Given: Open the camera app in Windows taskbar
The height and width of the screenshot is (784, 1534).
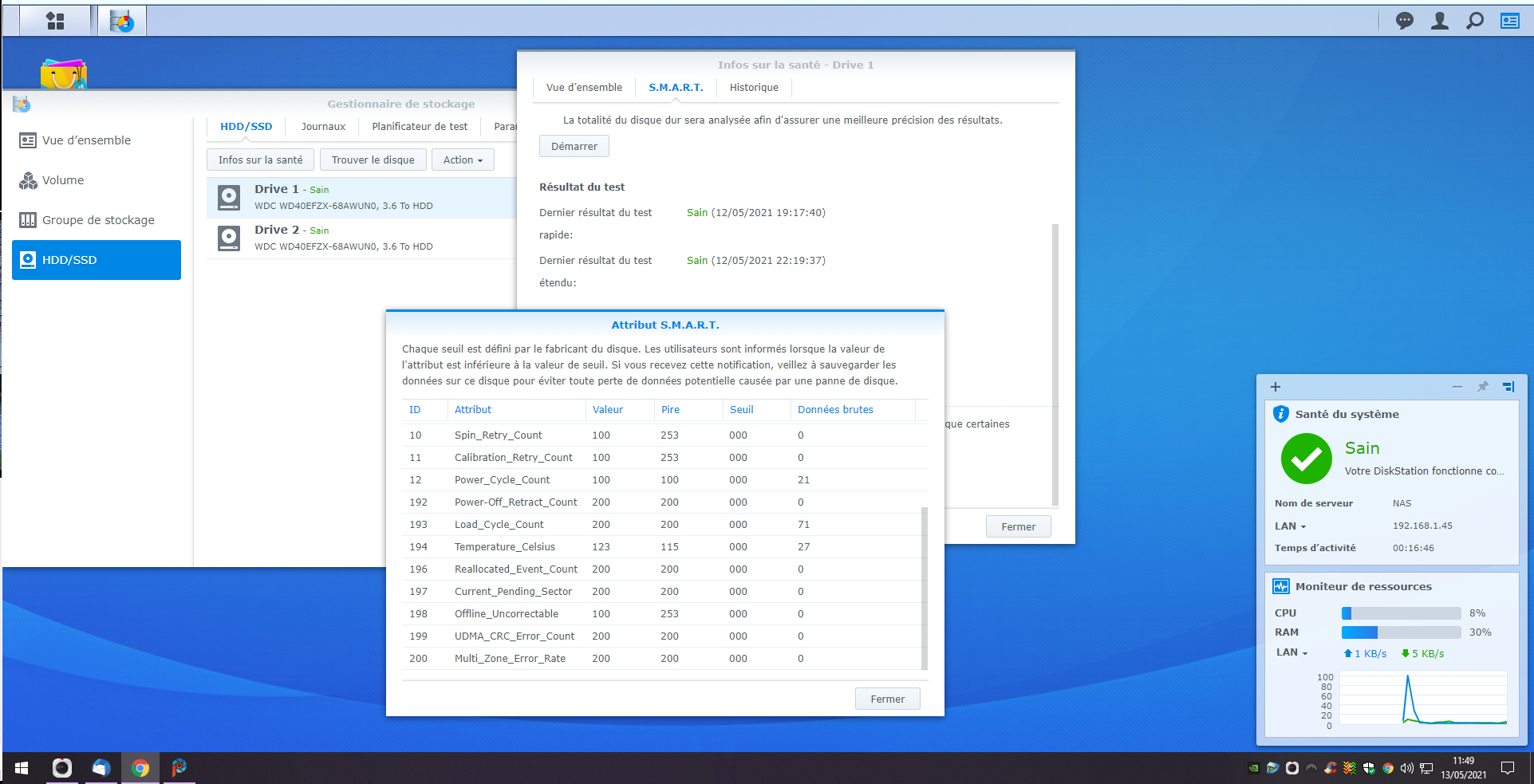Looking at the screenshot, I should coord(62,768).
